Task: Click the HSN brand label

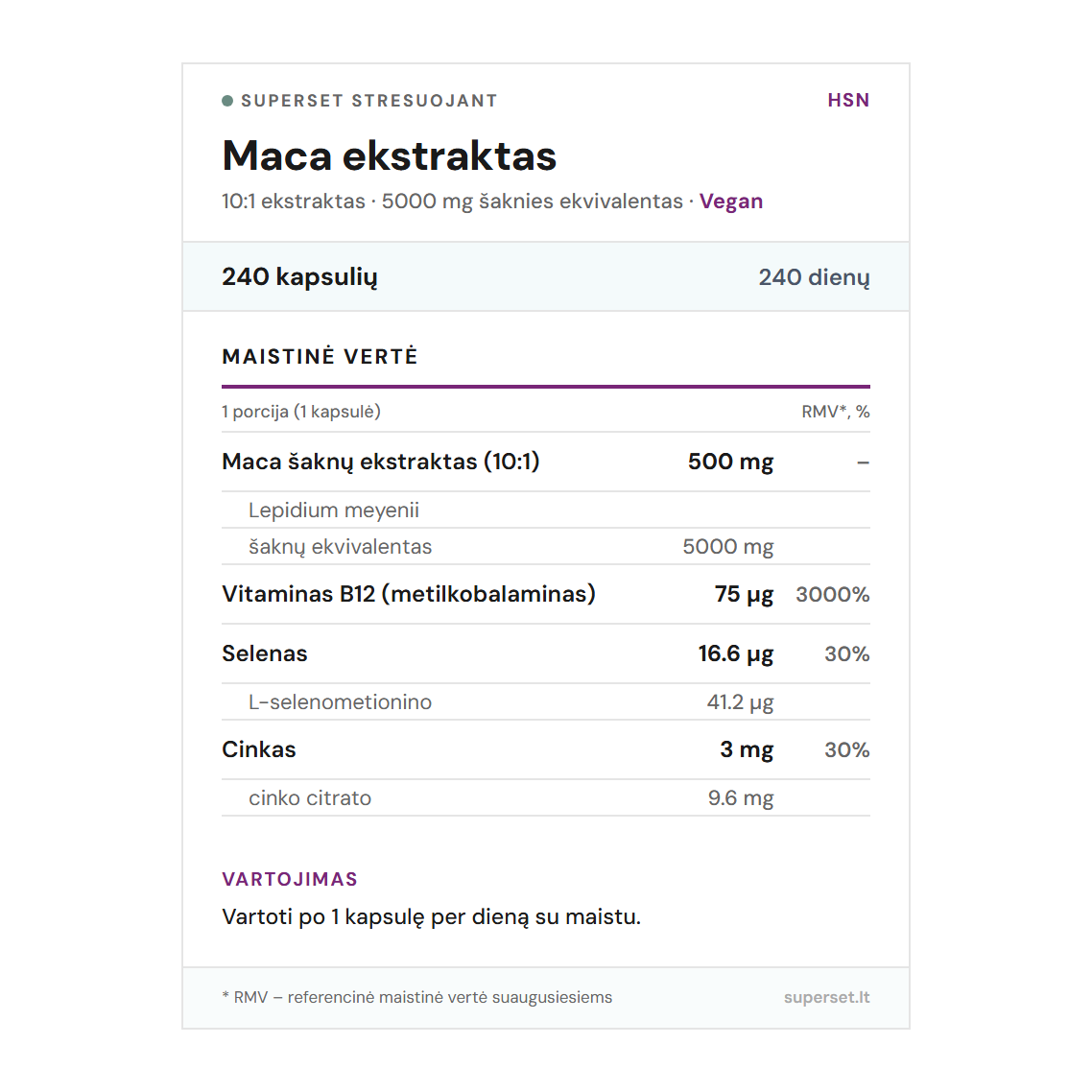Action: click(x=848, y=101)
